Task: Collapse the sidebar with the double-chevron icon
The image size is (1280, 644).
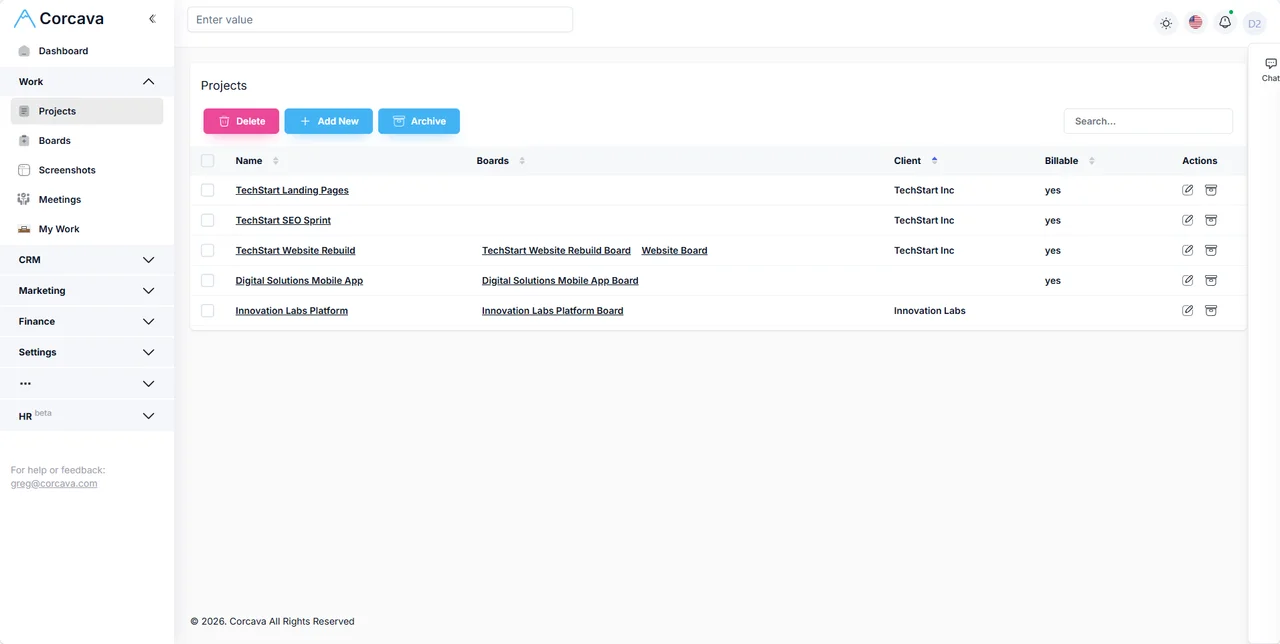Action: coord(152,19)
